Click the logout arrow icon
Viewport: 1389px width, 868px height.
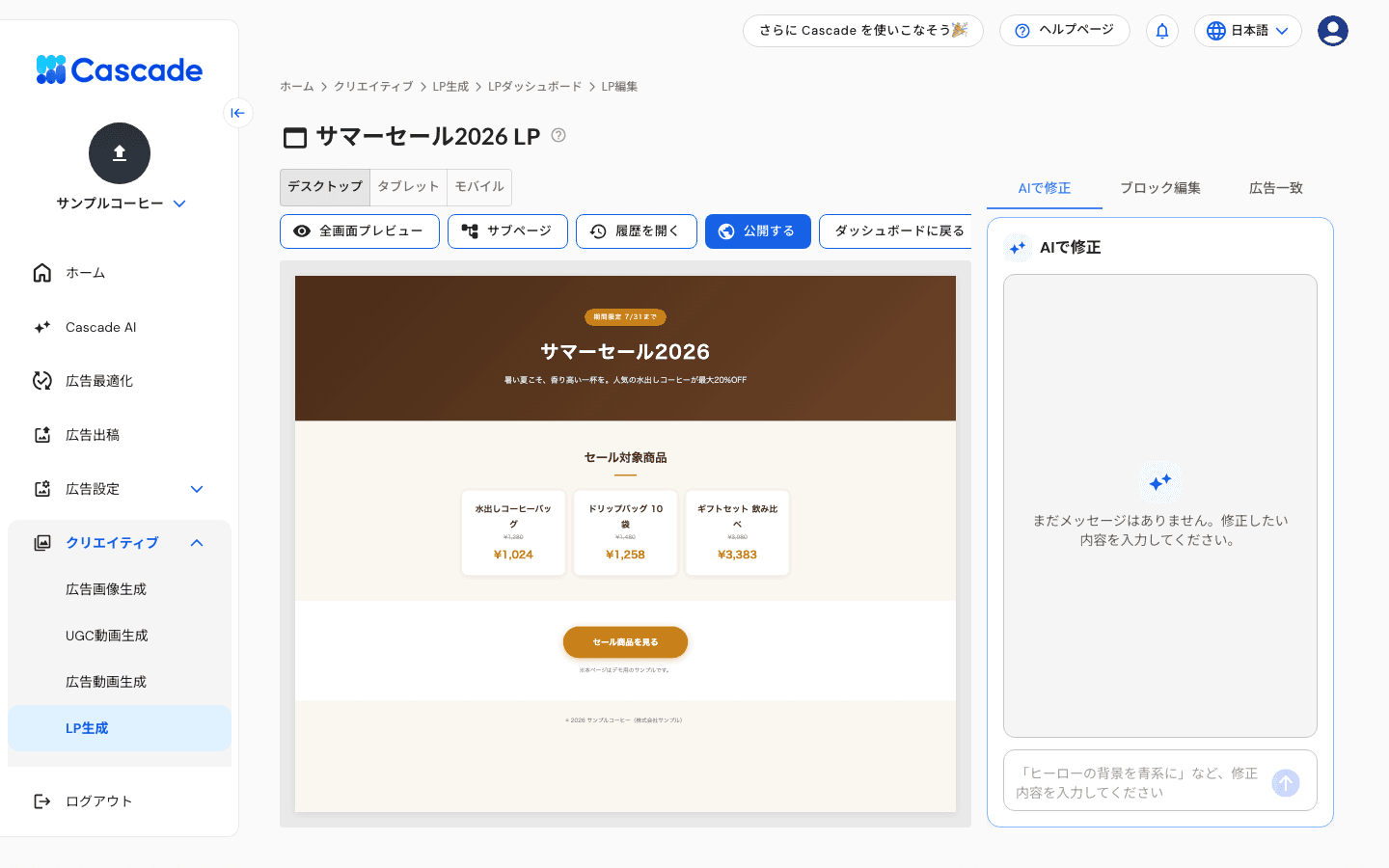(x=42, y=801)
